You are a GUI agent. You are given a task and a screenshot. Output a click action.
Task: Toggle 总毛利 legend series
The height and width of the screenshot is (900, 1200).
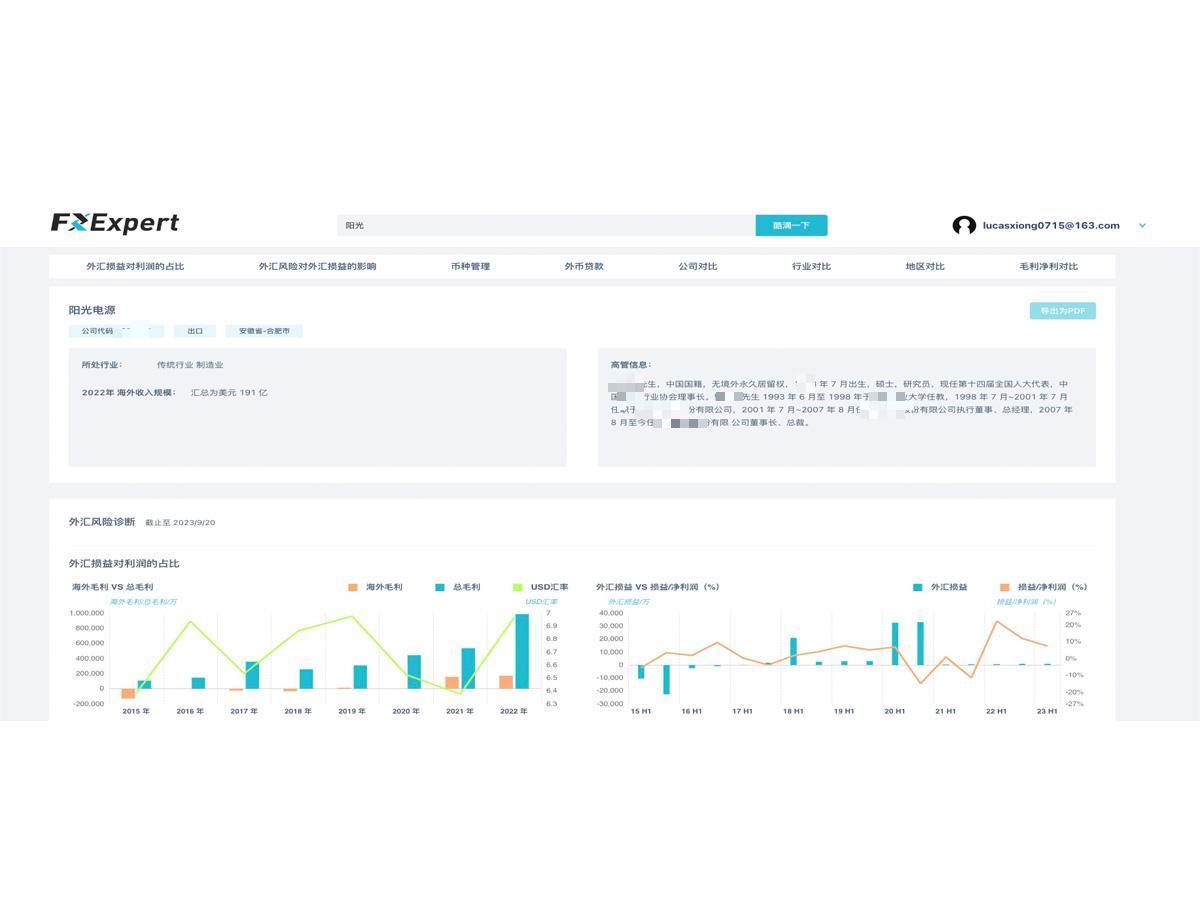(458, 587)
